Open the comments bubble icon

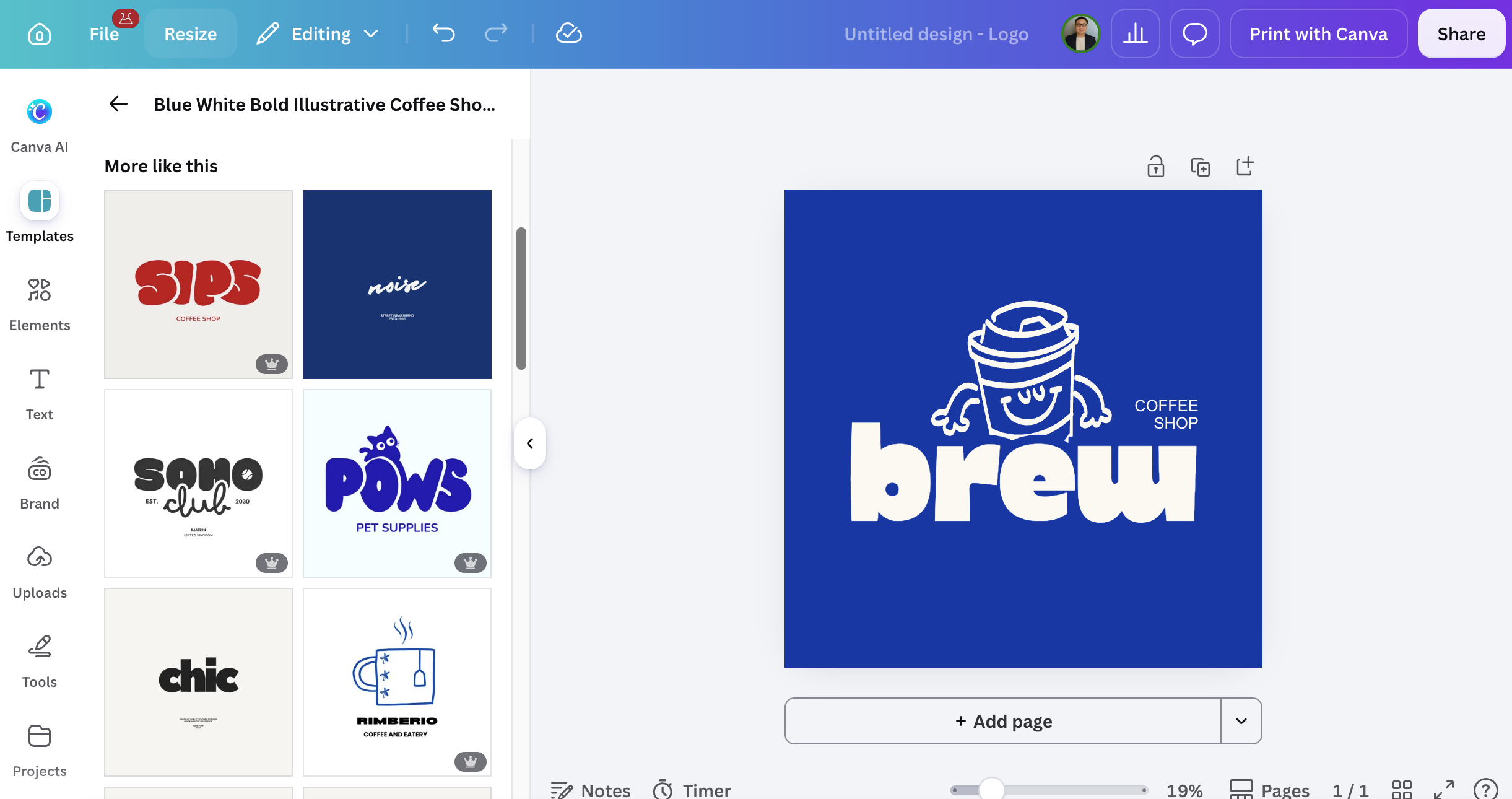click(1194, 34)
